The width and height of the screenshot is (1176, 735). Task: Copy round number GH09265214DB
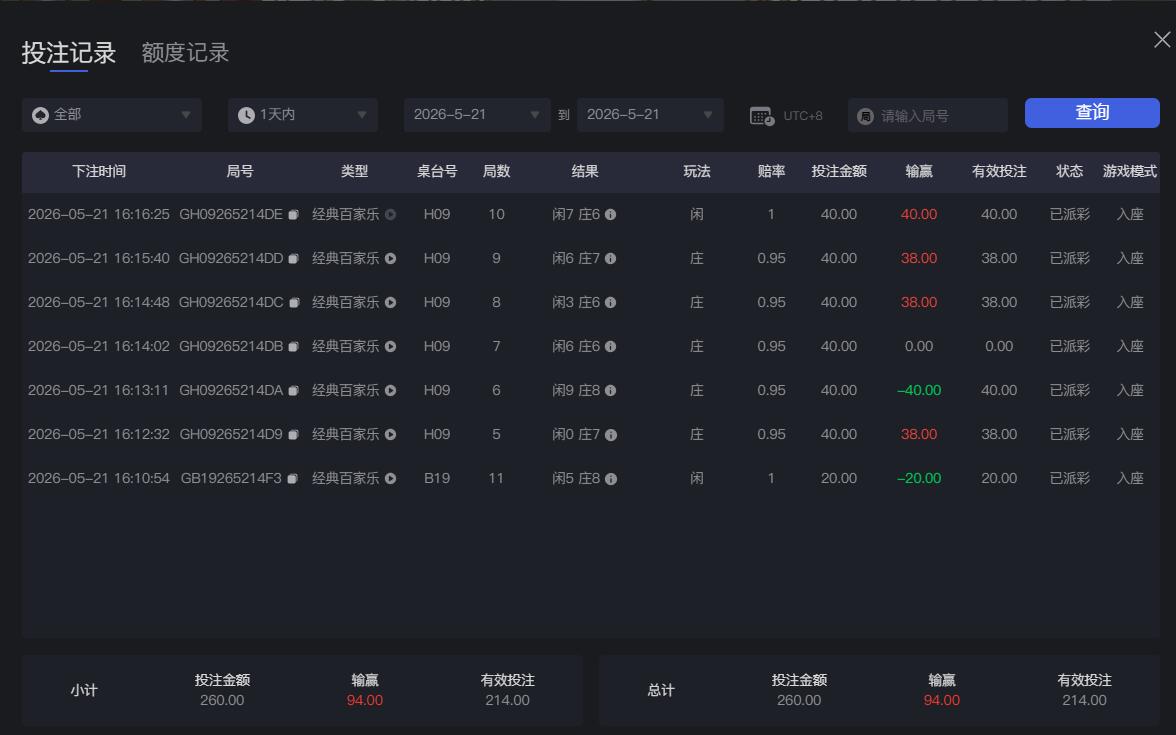[294, 346]
